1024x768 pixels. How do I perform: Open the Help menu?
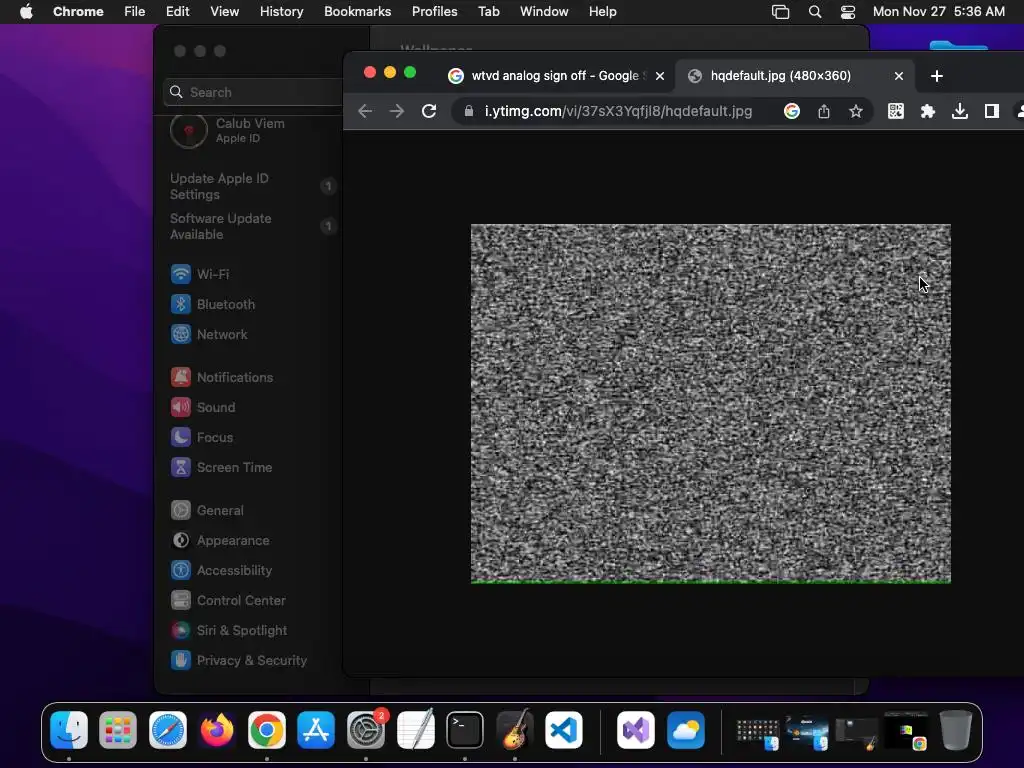(602, 12)
